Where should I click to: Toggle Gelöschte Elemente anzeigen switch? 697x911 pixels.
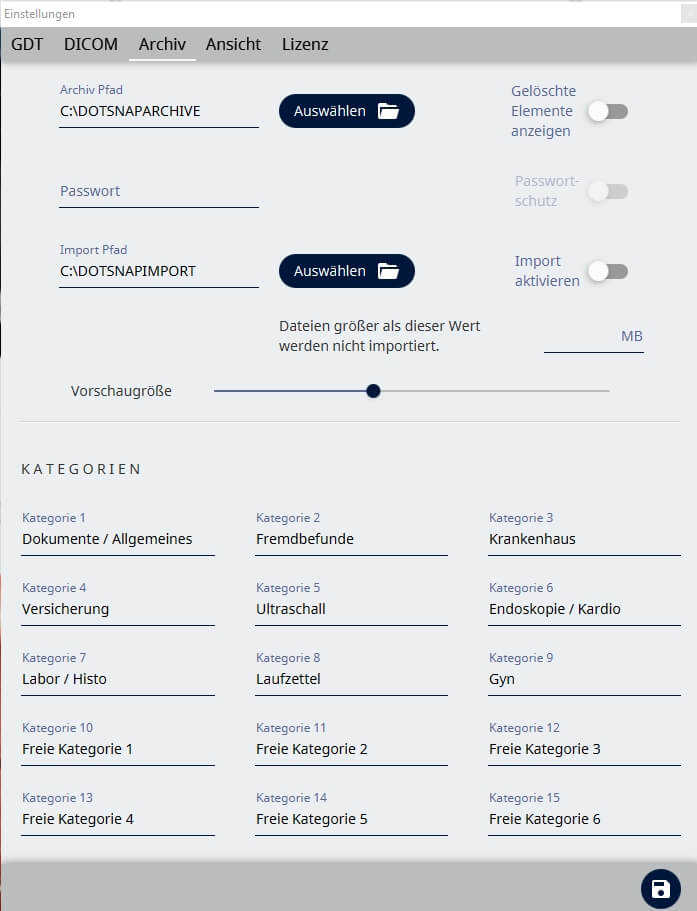(607, 111)
